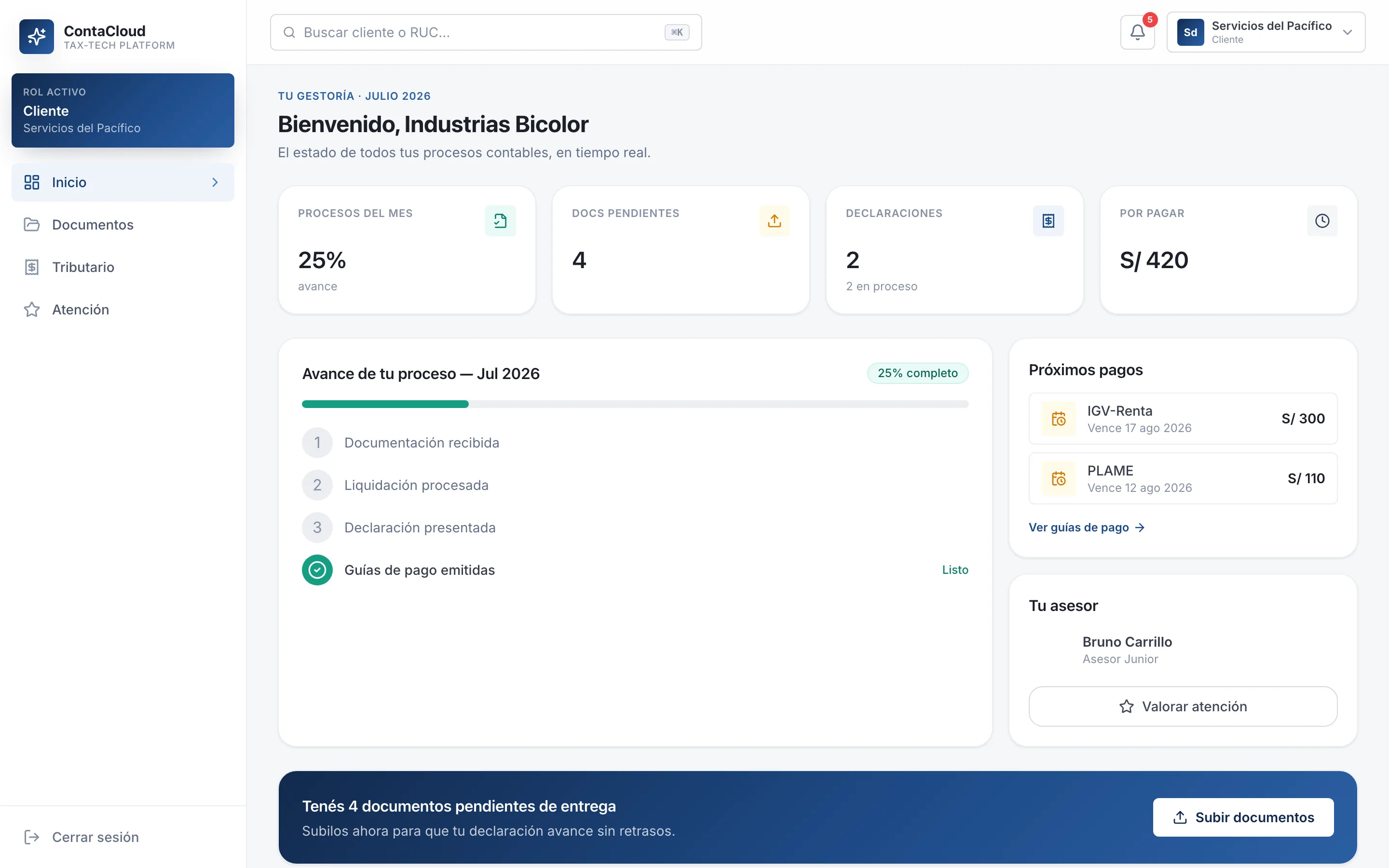The image size is (1389, 868).
Task: Click Vence 12 ago 2026 due date
Action: (1139, 488)
